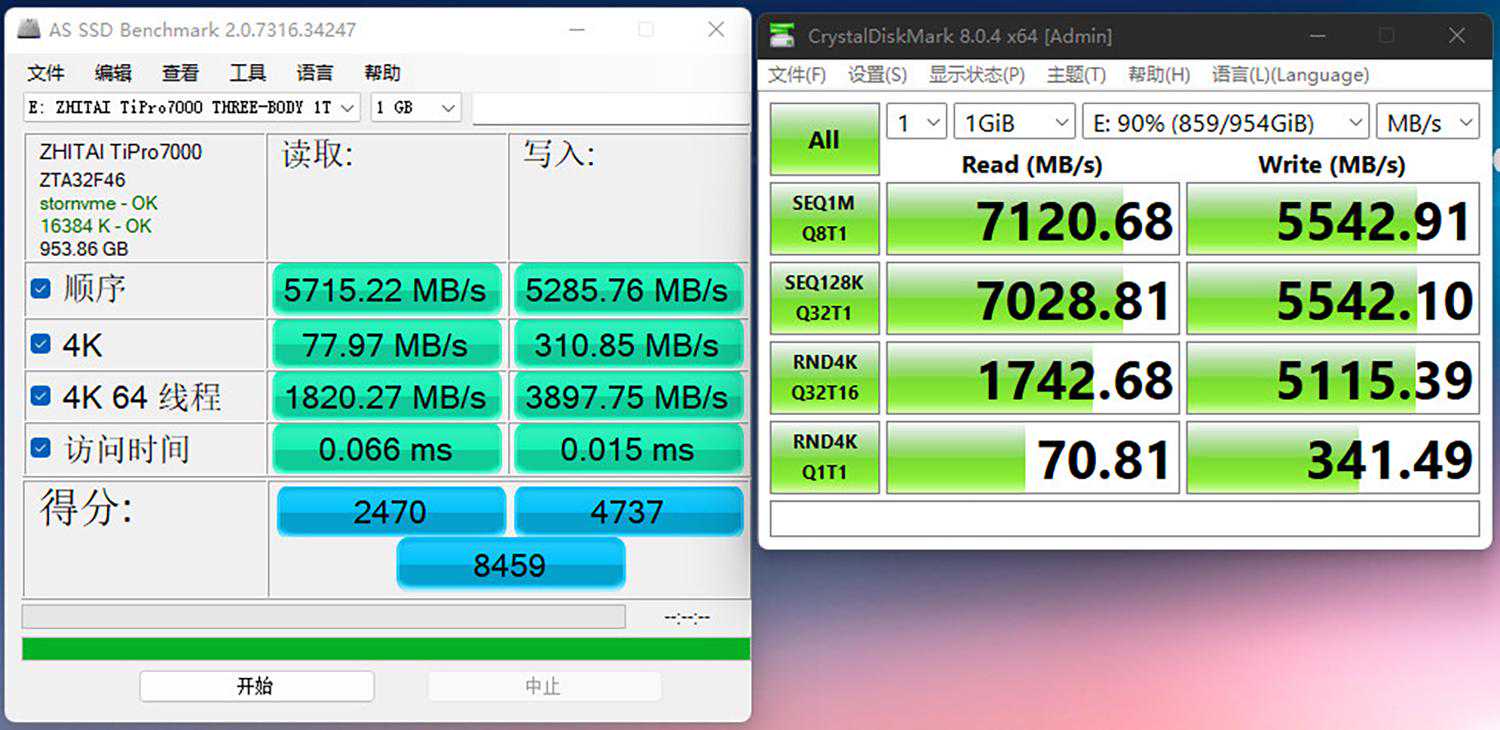
Task: Expand the 1 GB test size dropdown
Action: (415, 107)
